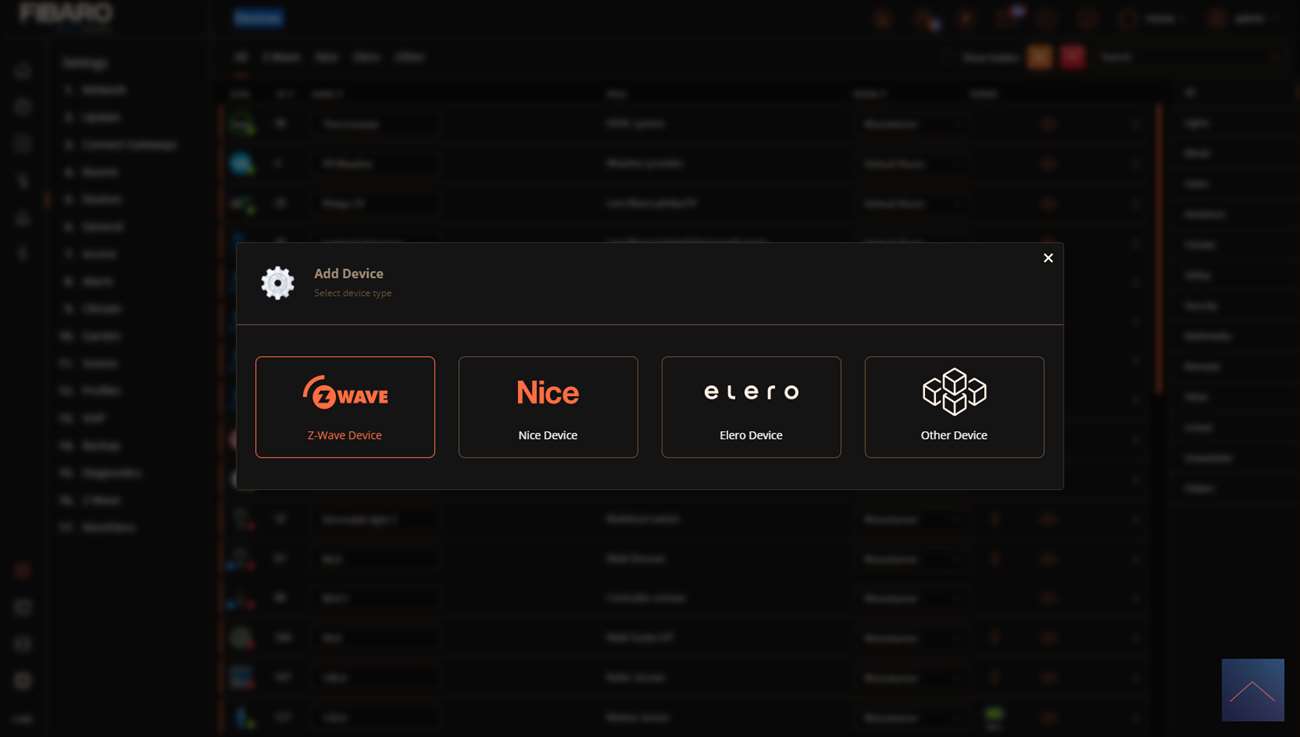Screen dimensions: 1300x737
Task: Choose the Nice Device option
Action: [x=548, y=407]
